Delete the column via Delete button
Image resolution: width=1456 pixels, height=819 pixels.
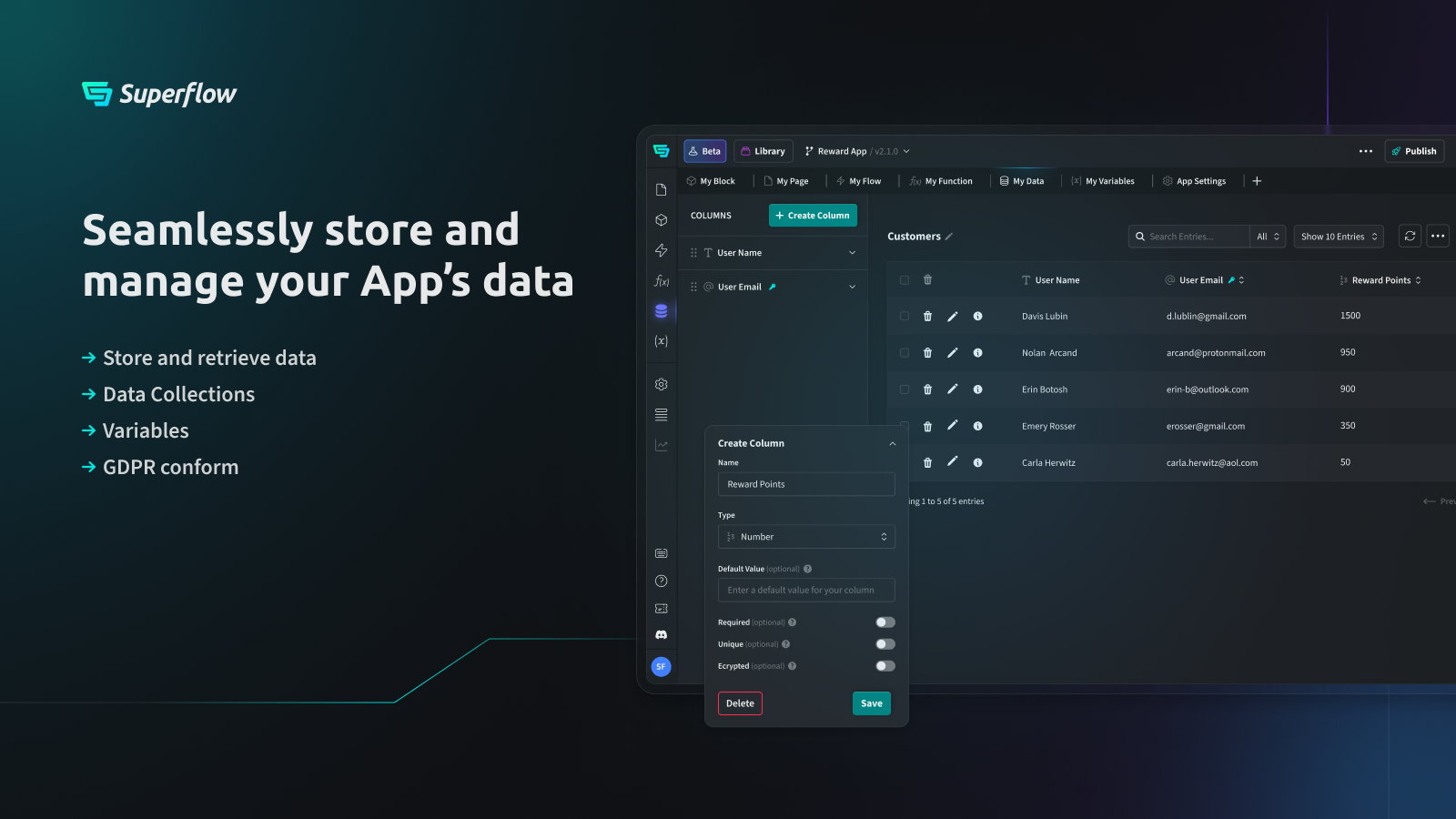click(739, 703)
